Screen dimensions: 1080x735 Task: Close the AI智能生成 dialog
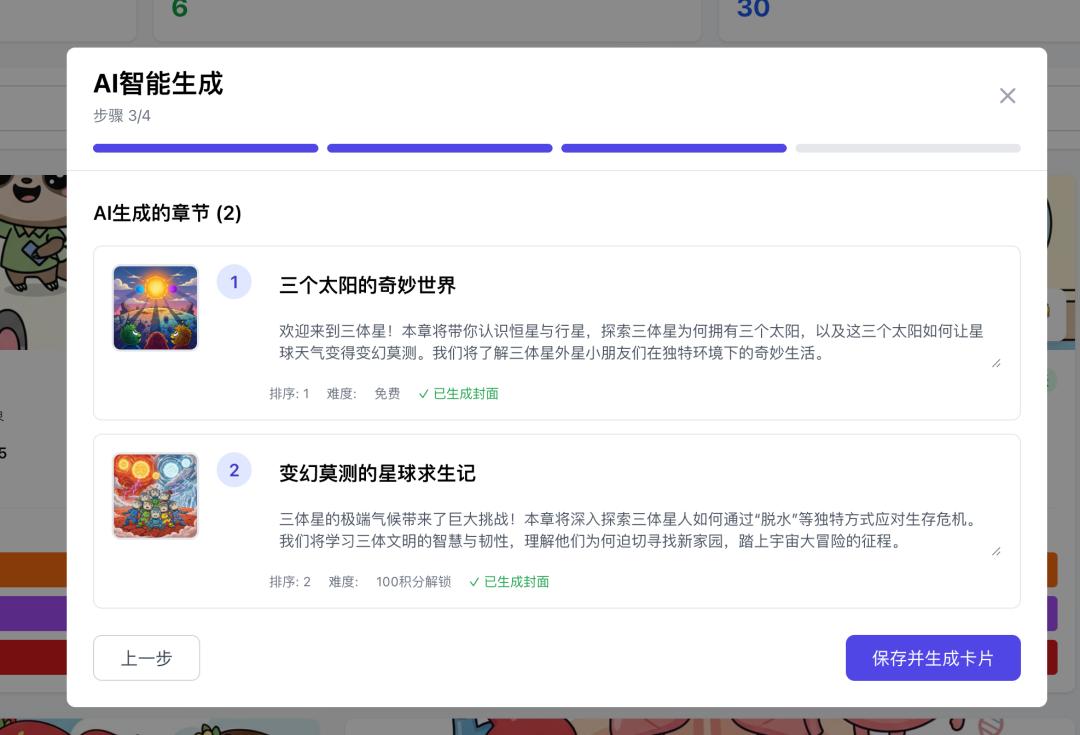pos(1007,96)
